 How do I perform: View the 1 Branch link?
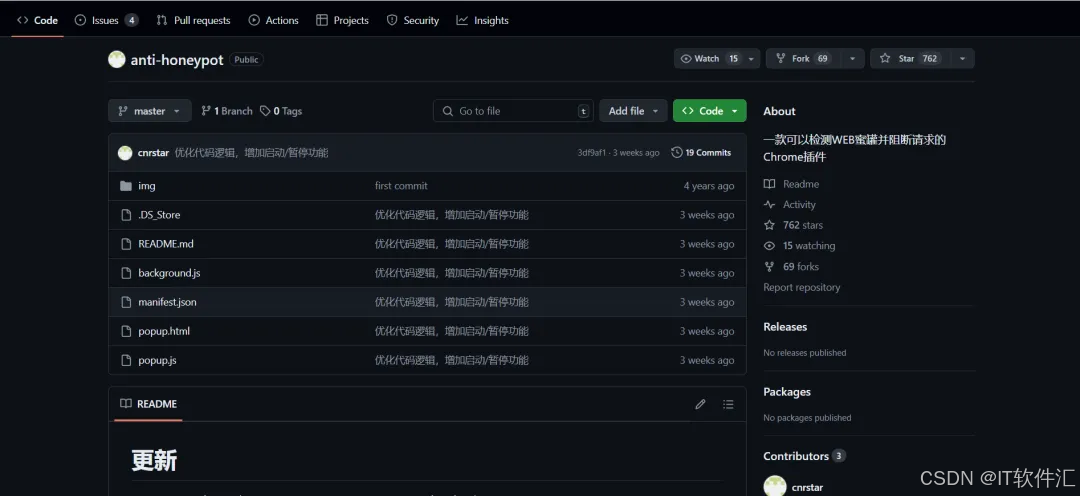(x=227, y=111)
